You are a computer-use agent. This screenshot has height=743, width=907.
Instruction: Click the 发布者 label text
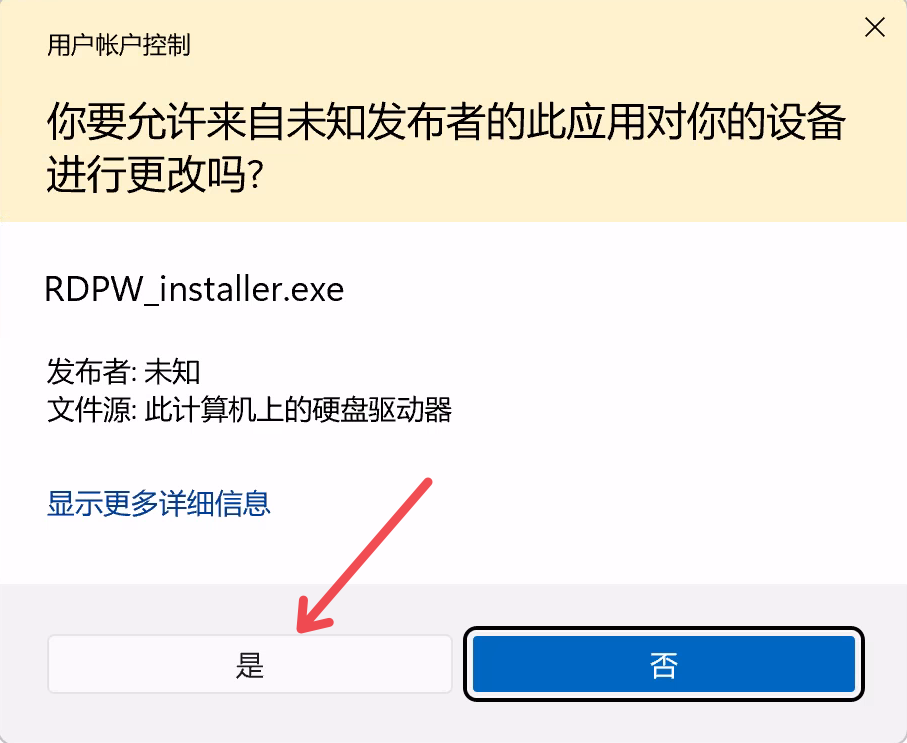point(89,372)
